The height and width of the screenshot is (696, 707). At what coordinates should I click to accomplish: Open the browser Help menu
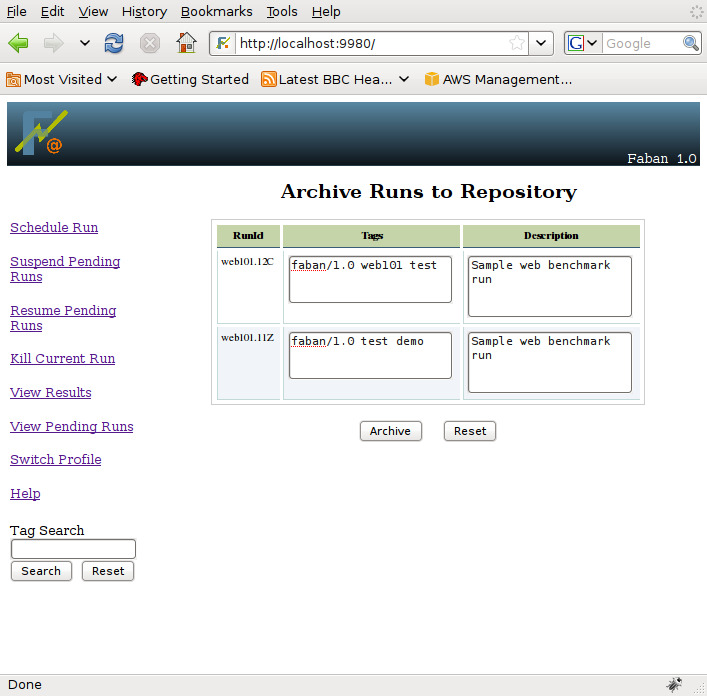326,11
